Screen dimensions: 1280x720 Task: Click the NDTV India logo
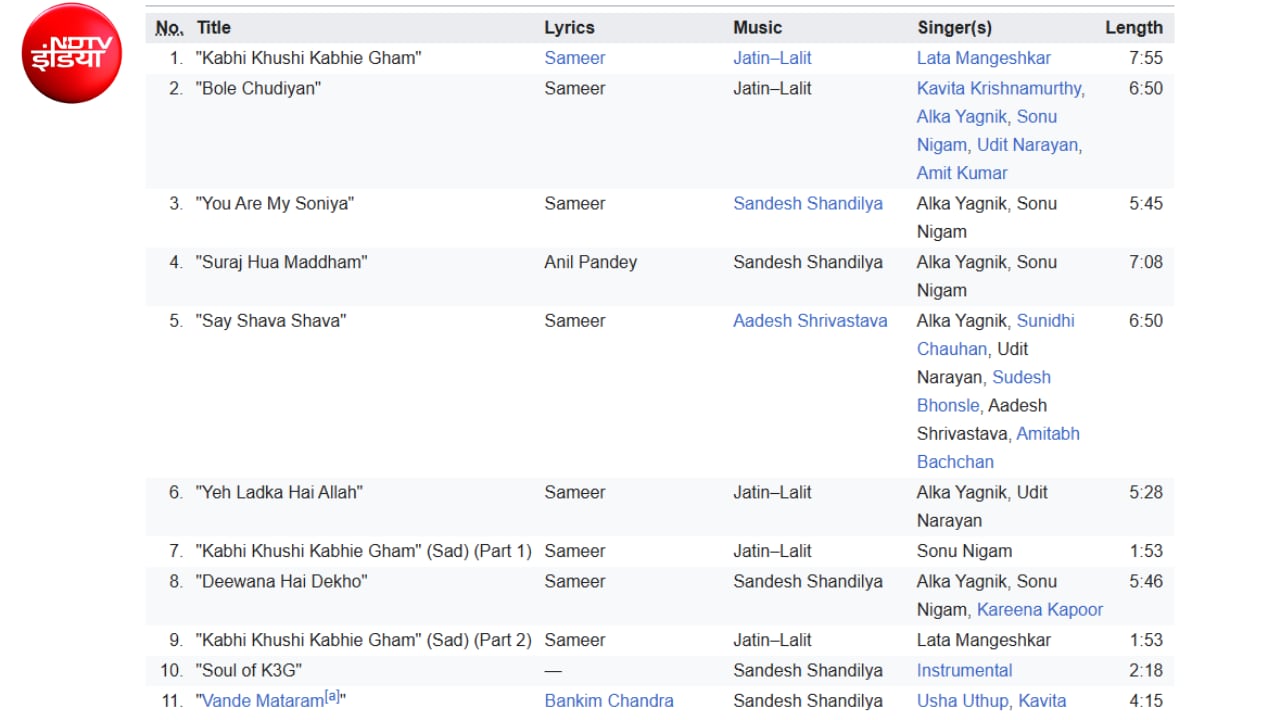71,53
